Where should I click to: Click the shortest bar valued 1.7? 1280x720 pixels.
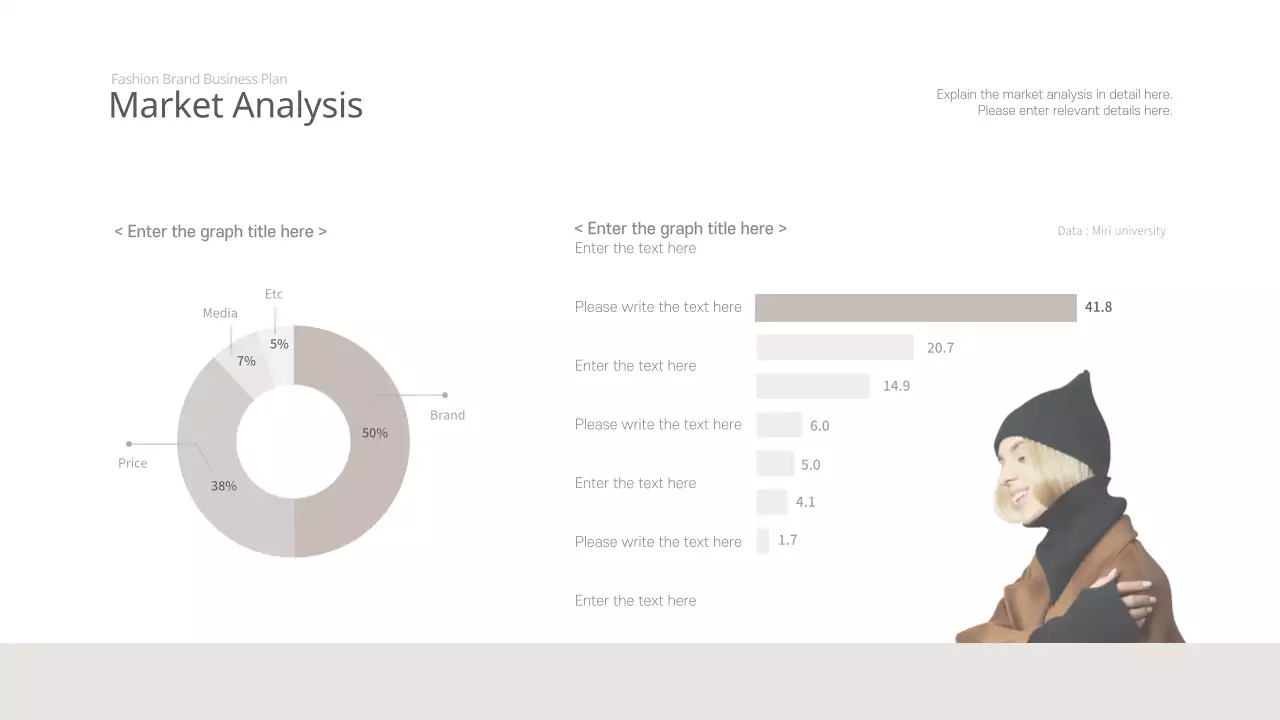coord(763,541)
